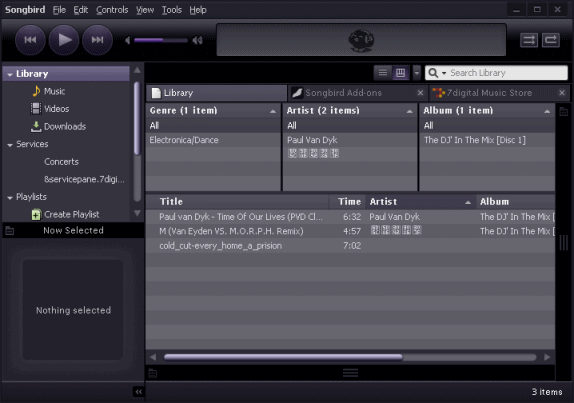
Task: Skip to the next track
Action: (x=97, y=40)
